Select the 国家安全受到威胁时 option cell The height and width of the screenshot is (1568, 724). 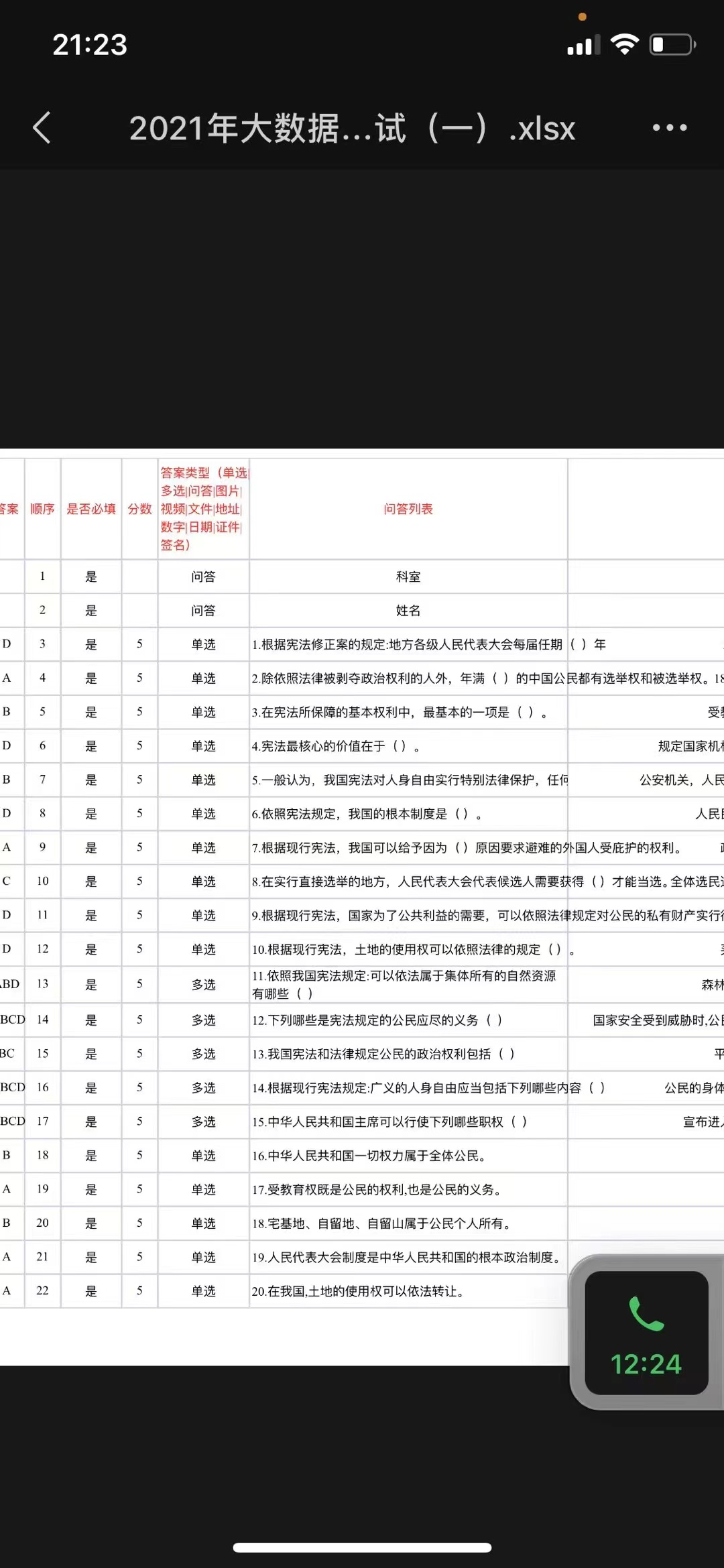point(646,1020)
